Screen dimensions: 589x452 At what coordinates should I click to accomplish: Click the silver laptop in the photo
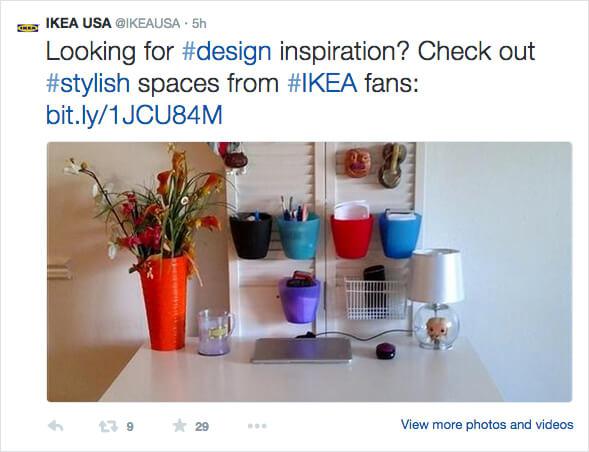coord(302,350)
